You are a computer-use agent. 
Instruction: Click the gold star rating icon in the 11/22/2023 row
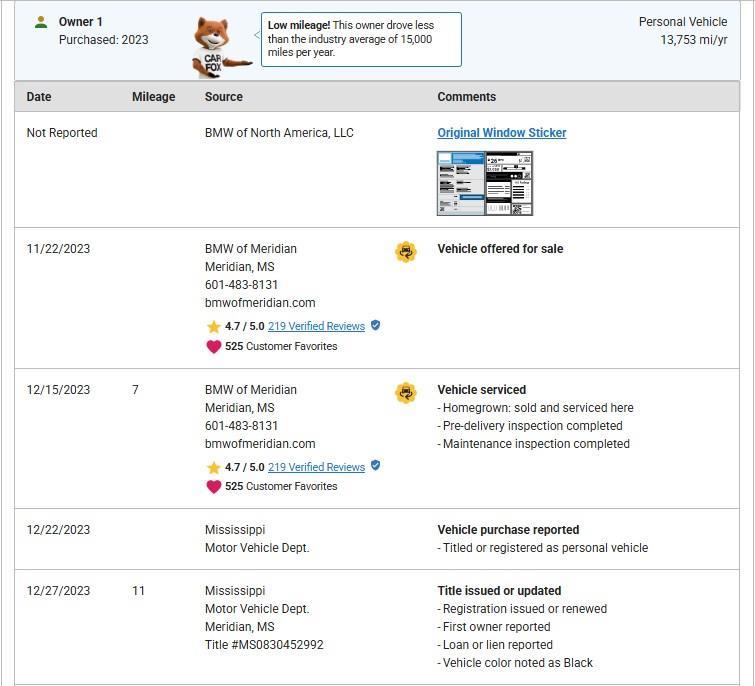[213, 327]
